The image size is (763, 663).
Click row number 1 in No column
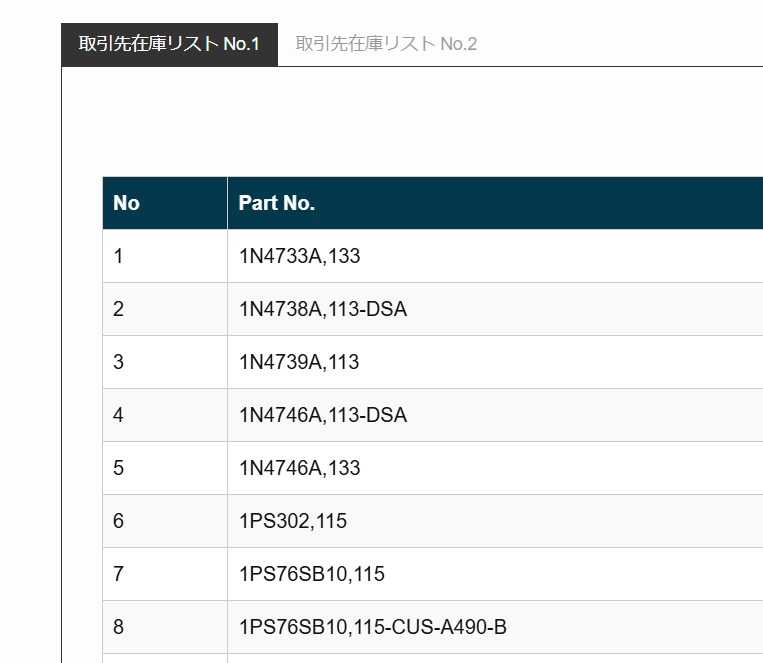tap(118, 256)
